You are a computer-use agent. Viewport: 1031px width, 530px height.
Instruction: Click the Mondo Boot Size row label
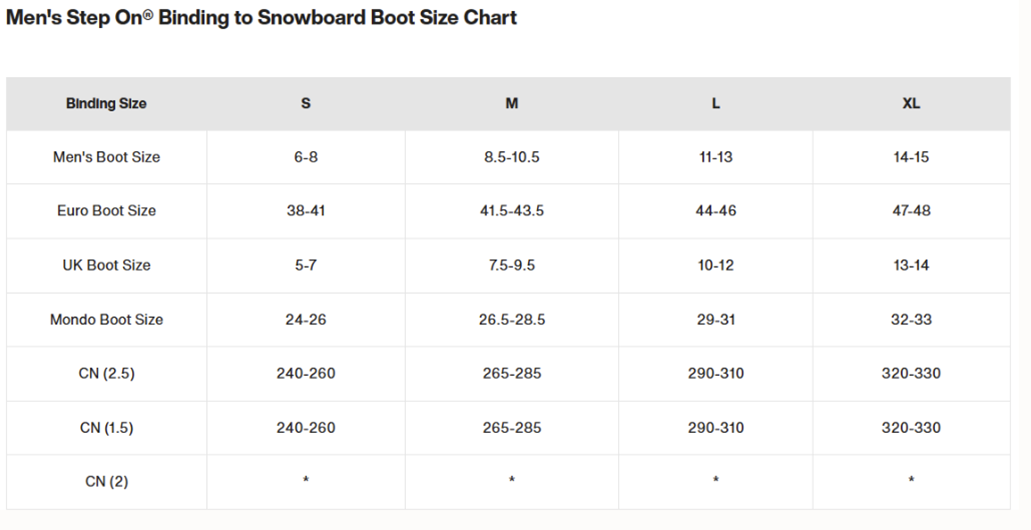tap(107, 320)
